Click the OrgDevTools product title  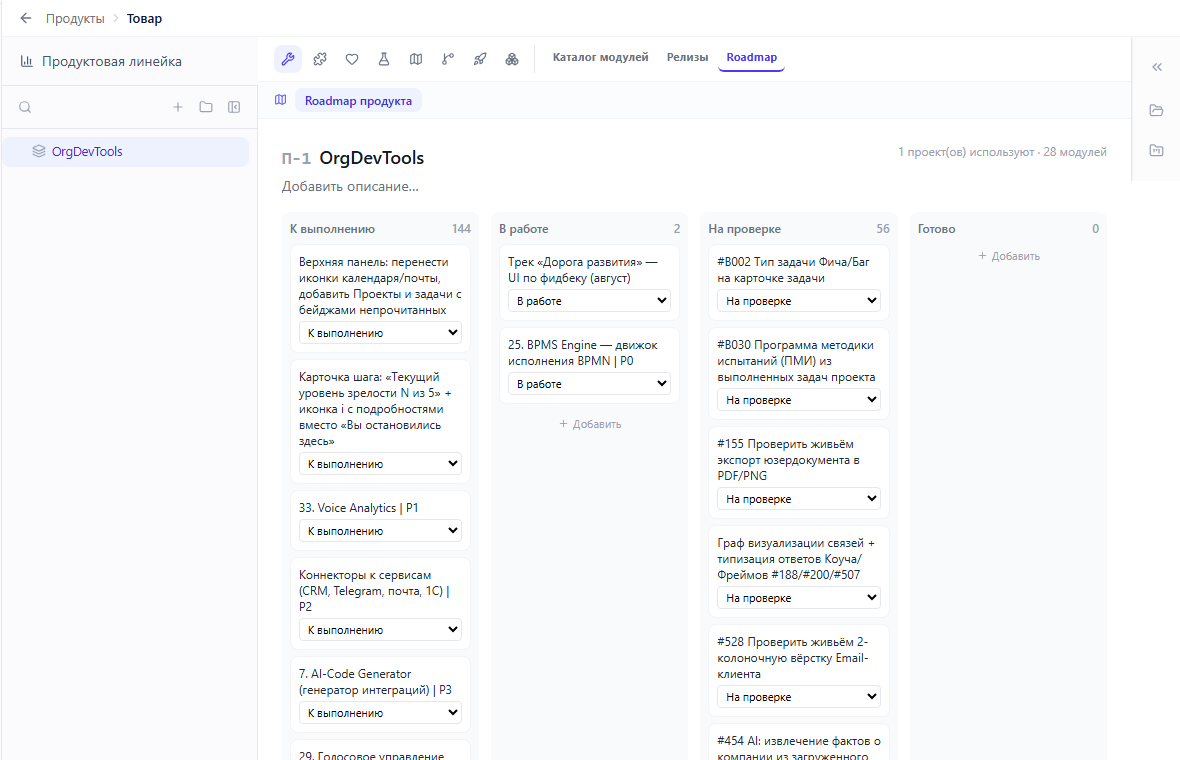372,157
